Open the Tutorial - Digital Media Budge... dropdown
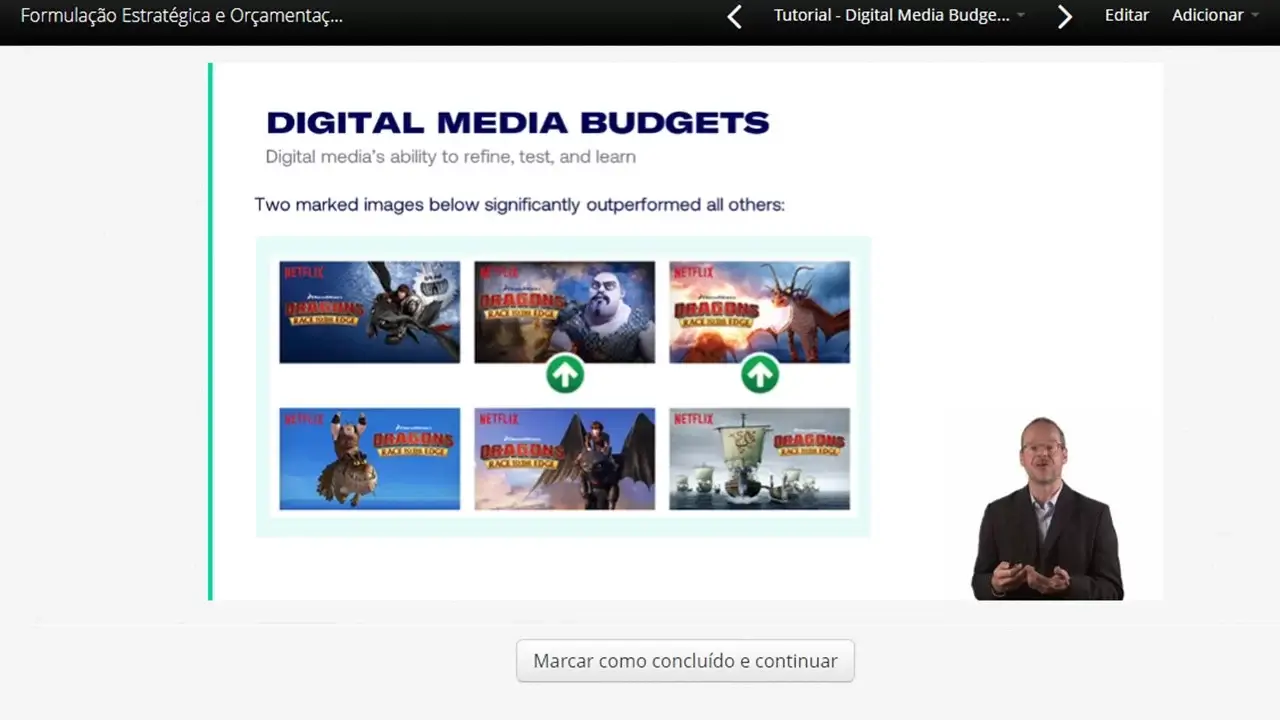Screen dimensions: 1280x720 (x=899, y=15)
